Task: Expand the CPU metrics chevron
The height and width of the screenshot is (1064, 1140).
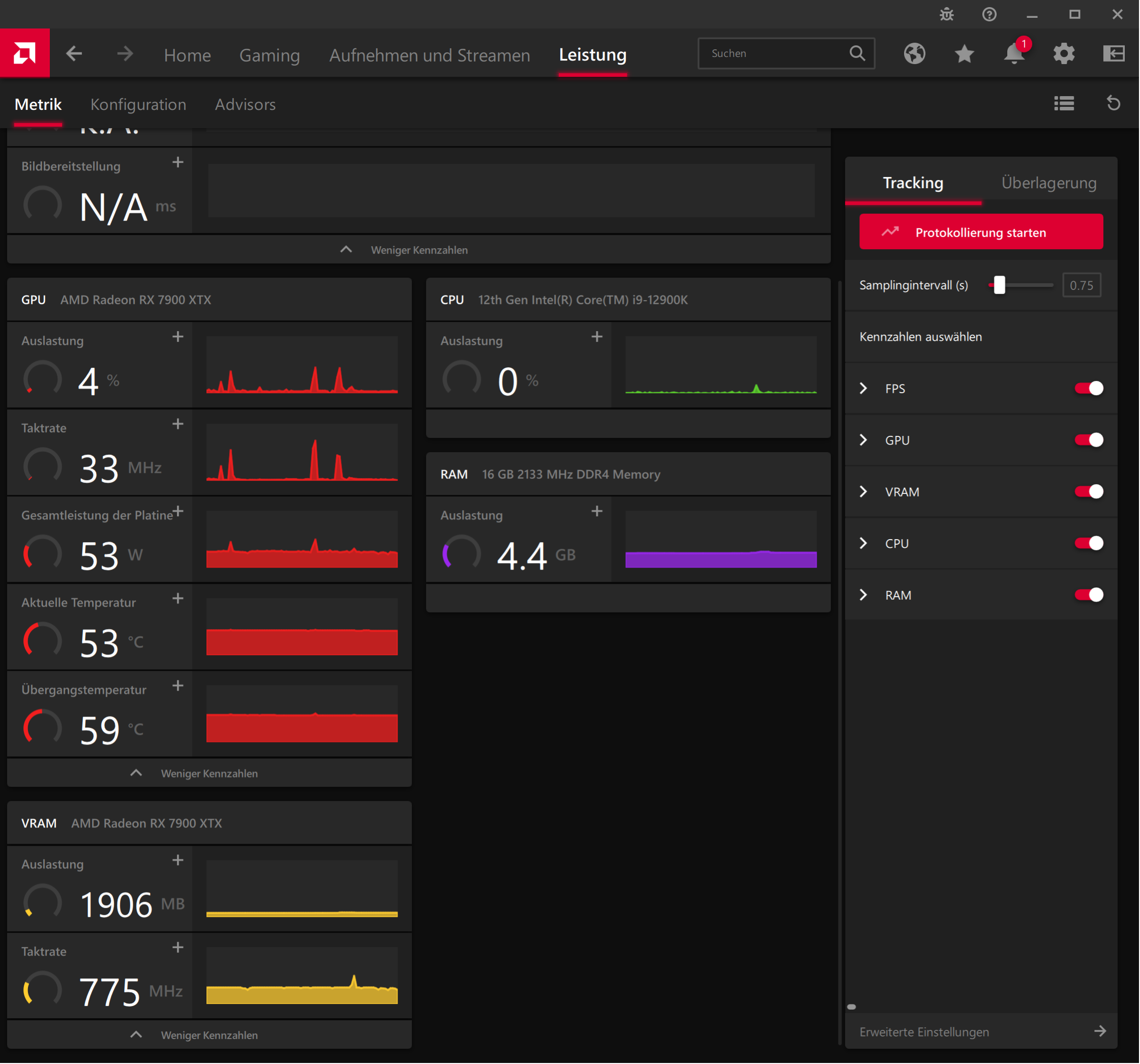Action: click(863, 543)
